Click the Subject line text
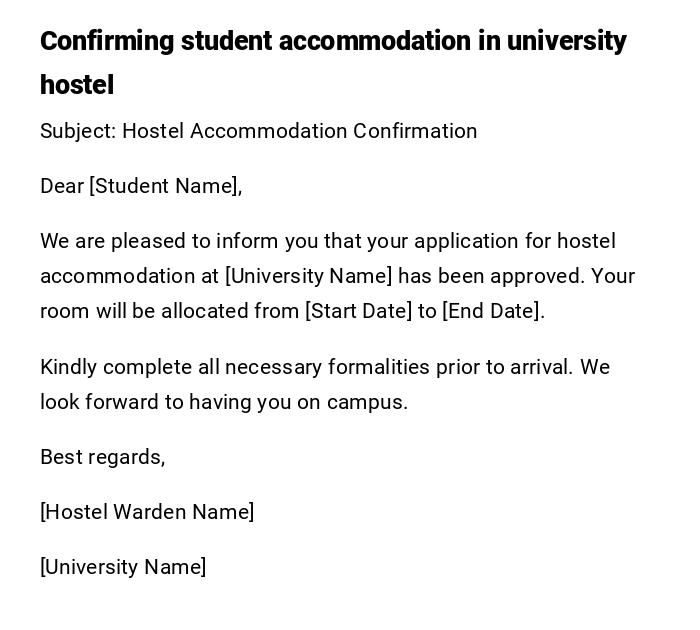Viewport: 700px width, 630px height. [258, 131]
